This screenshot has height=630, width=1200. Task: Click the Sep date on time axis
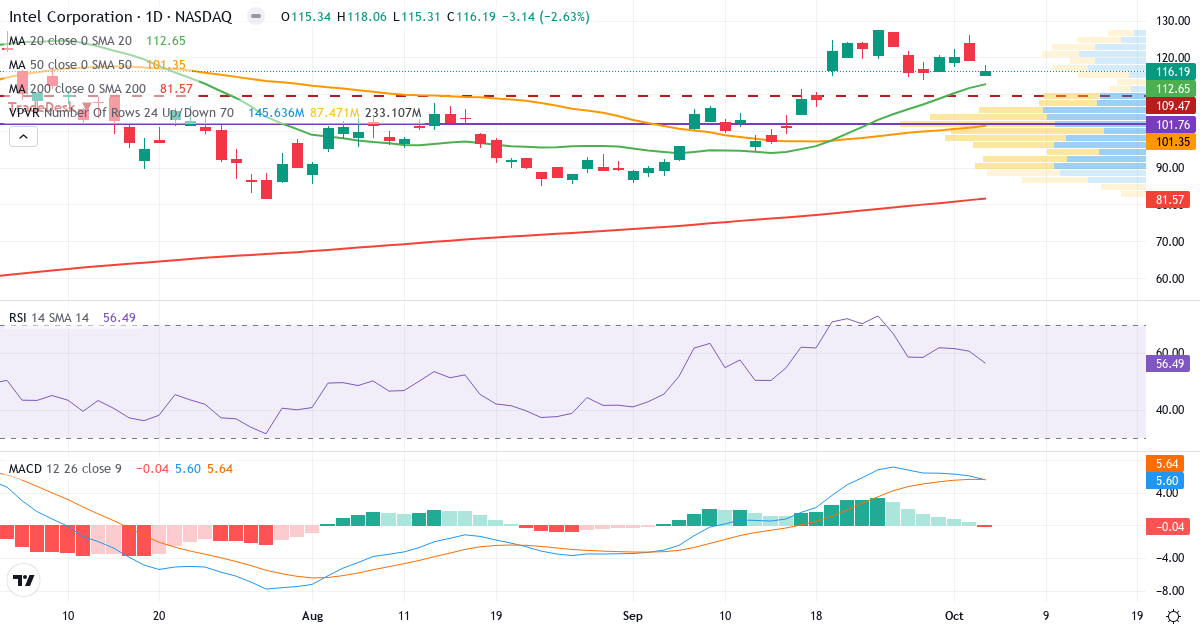click(x=632, y=616)
